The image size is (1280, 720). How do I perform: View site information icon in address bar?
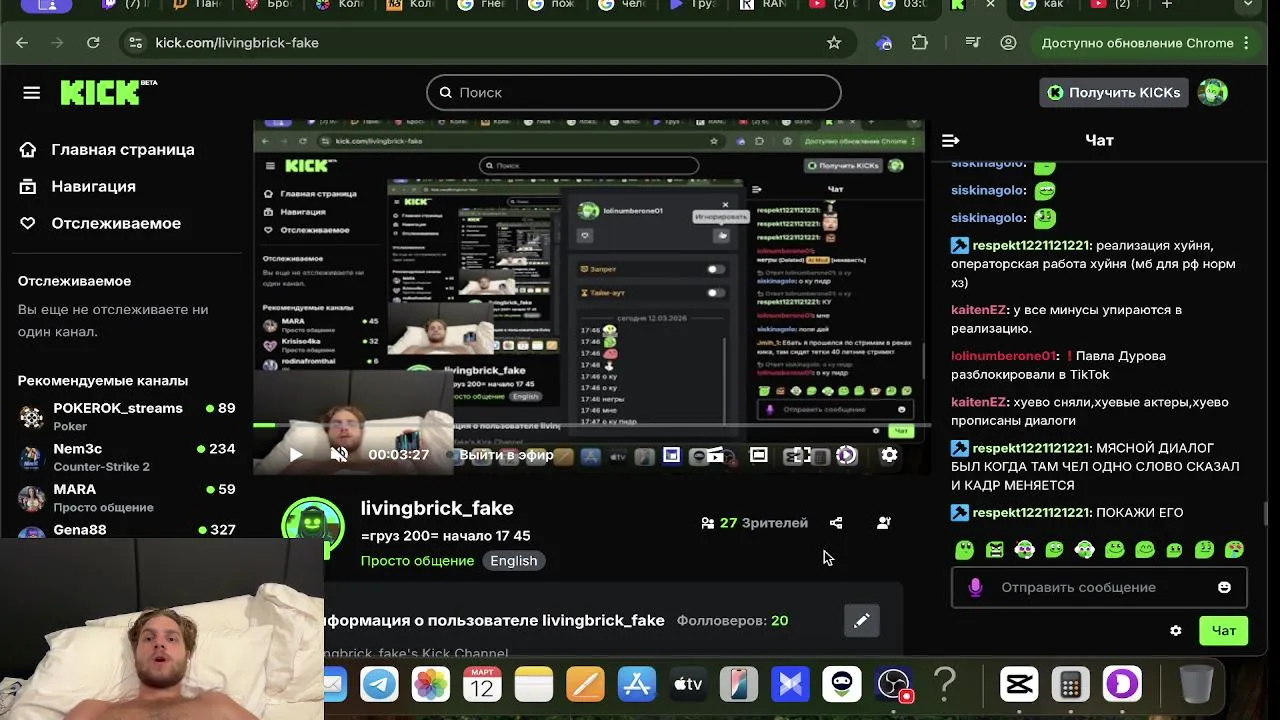point(136,43)
